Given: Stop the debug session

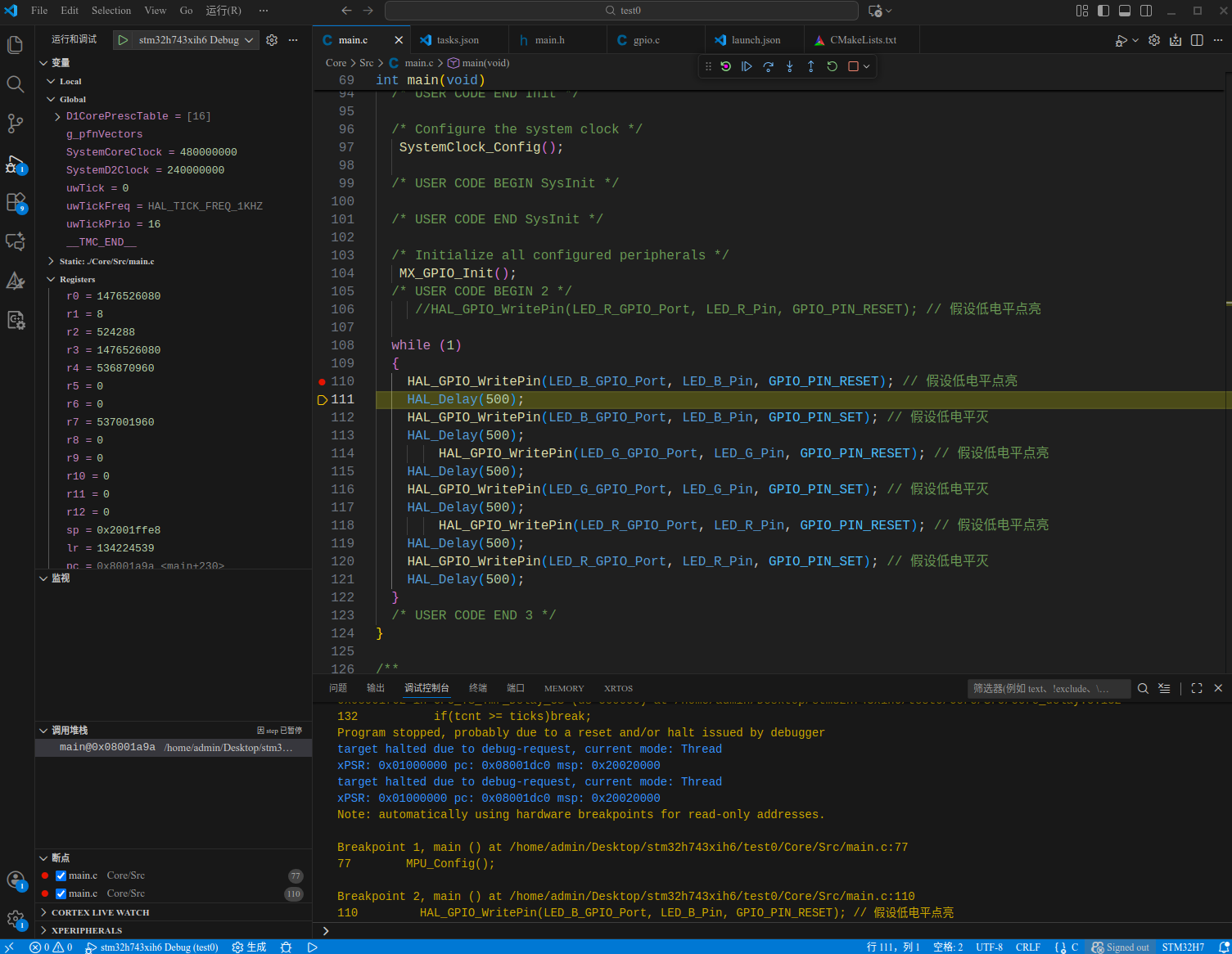Looking at the screenshot, I should tap(853, 66).
